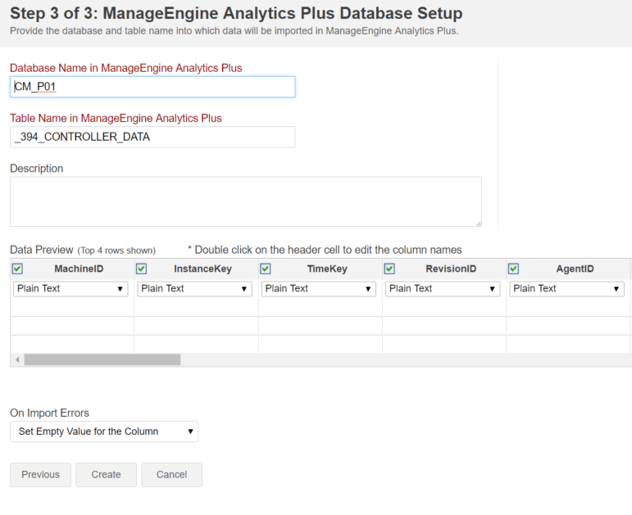This screenshot has width=632, height=515.
Task: Click the Description resize grip corner
Action: (x=478, y=223)
